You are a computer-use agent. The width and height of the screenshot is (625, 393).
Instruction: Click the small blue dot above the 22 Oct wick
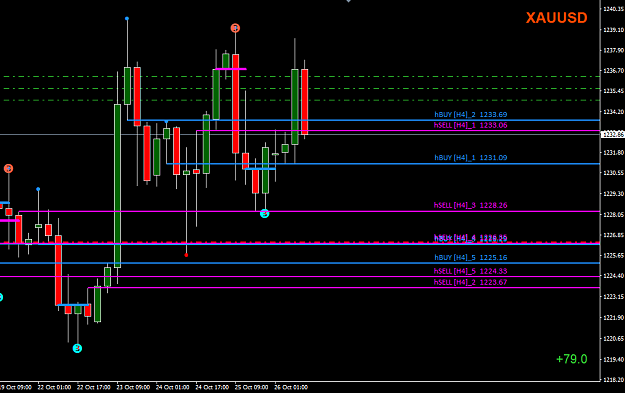pos(38,189)
